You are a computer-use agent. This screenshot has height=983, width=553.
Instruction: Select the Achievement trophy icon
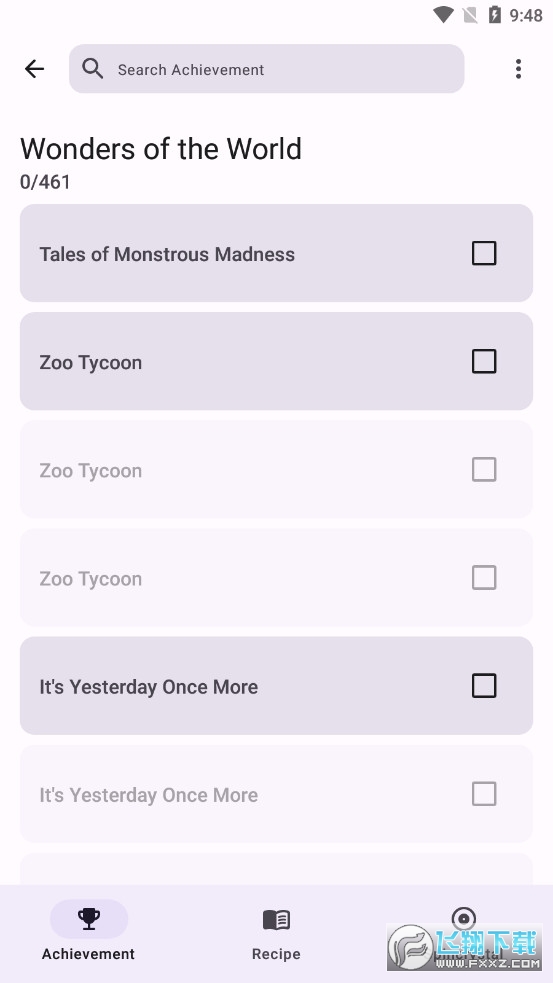(88, 919)
